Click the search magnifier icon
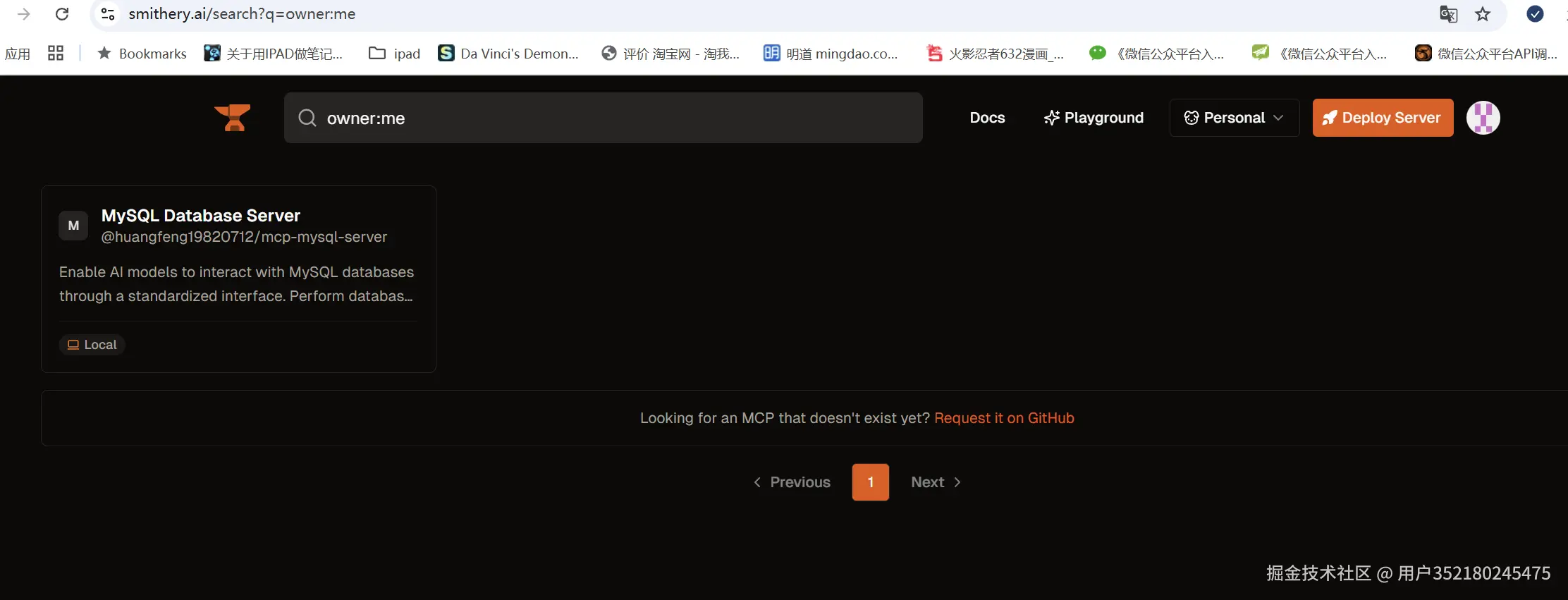The height and width of the screenshot is (600, 1568). pyautogui.click(x=307, y=118)
